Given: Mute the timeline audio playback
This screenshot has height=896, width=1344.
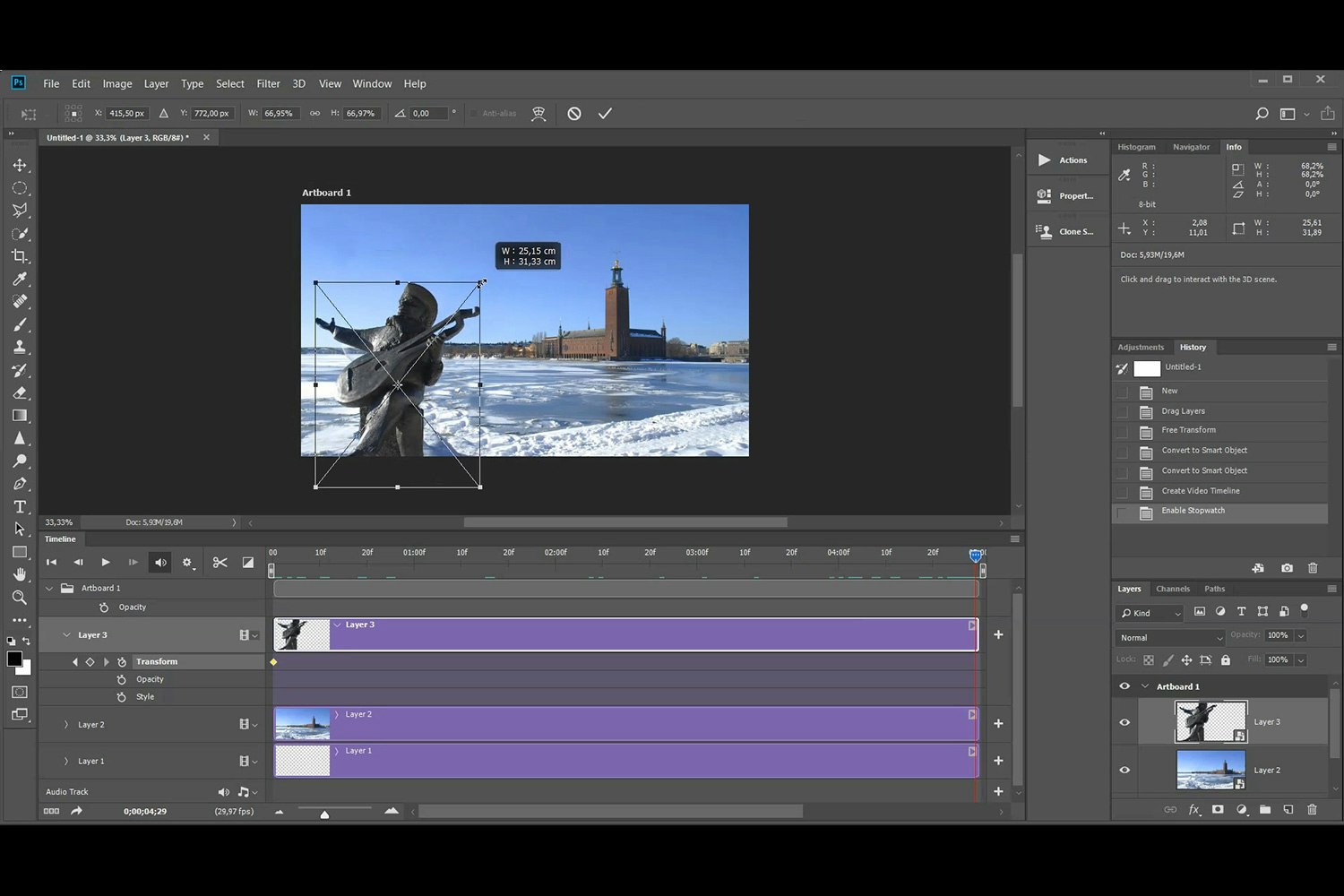Looking at the screenshot, I should pos(160,563).
